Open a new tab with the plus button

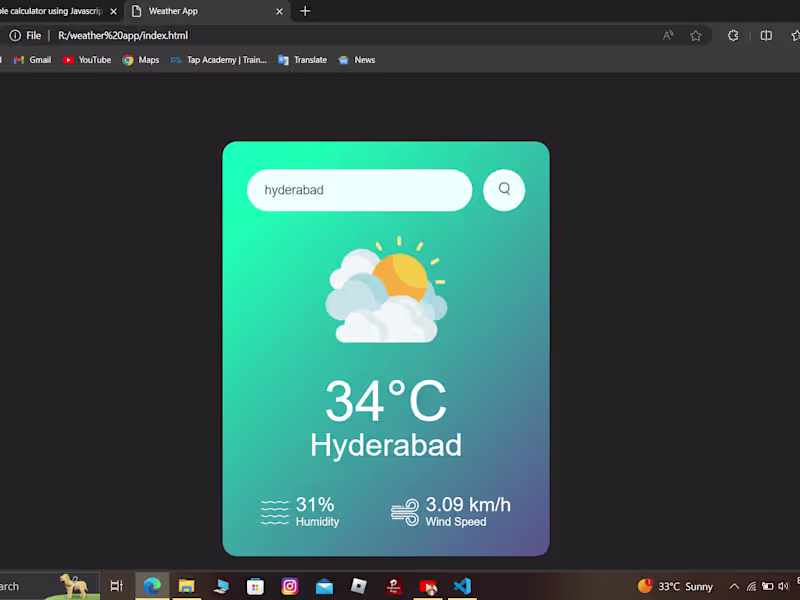(305, 12)
